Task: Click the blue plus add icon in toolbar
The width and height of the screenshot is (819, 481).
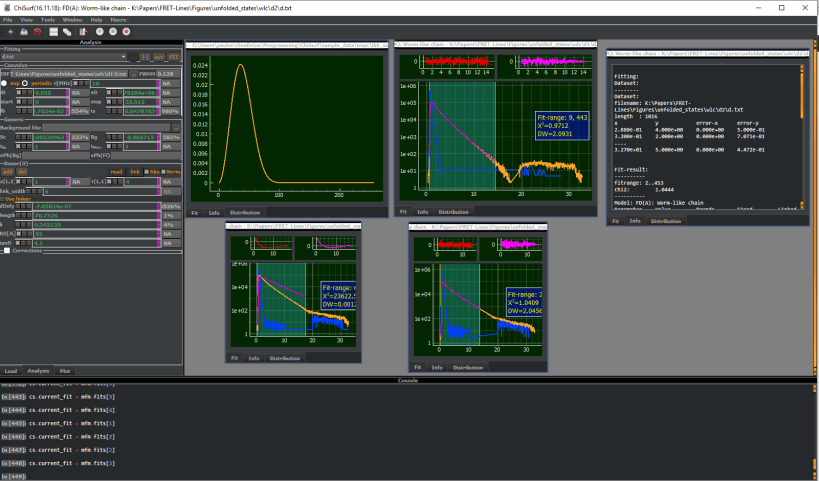Action: pos(8,32)
